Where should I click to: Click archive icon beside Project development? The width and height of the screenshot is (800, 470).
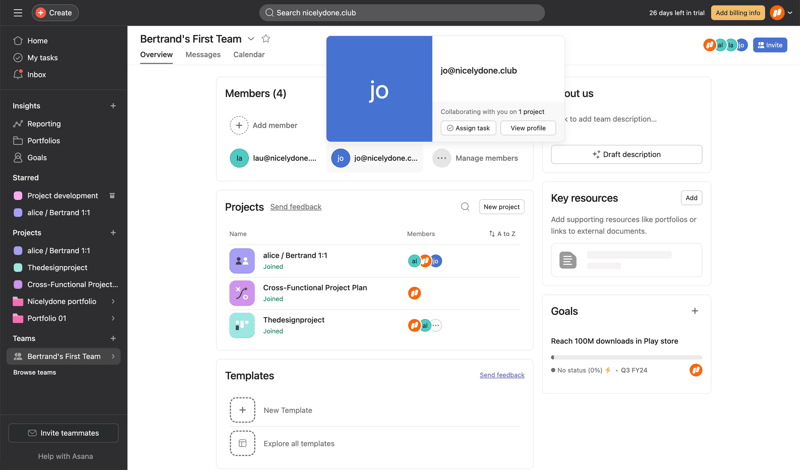[x=112, y=195]
